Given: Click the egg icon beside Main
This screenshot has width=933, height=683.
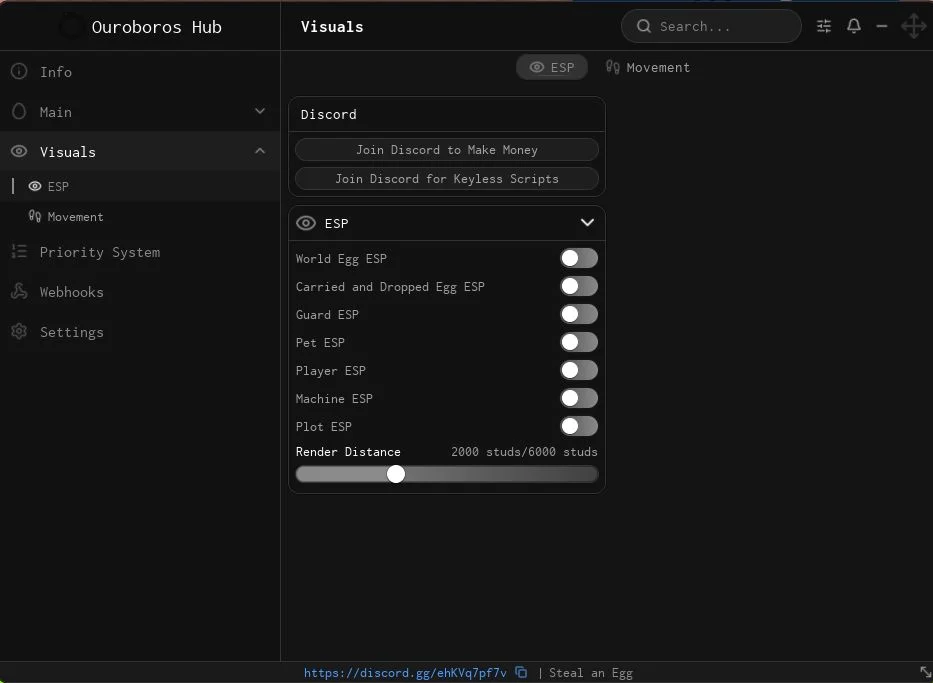Looking at the screenshot, I should pyautogui.click(x=19, y=112).
